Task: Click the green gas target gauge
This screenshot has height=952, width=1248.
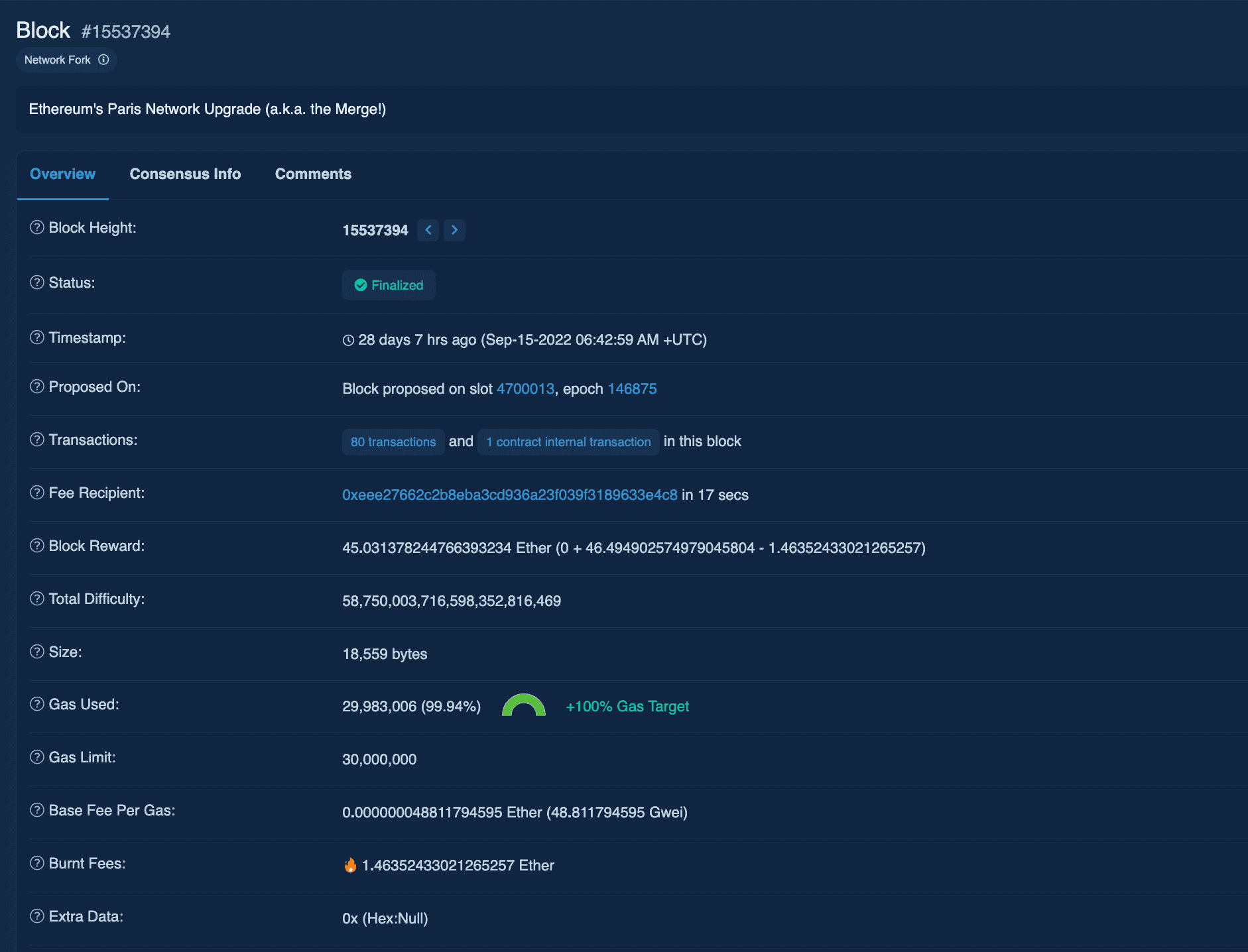Action: click(x=523, y=705)
